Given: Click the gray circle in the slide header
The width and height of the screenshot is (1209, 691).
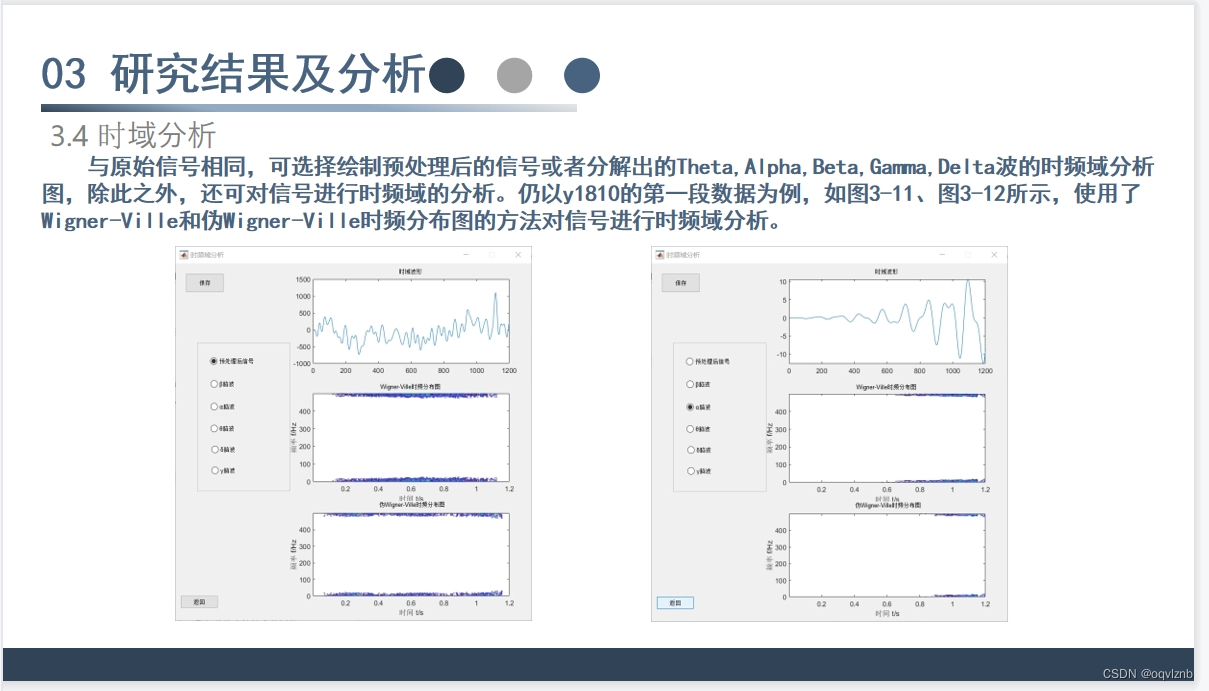Looking at the screenshot, I should [515, 74].
